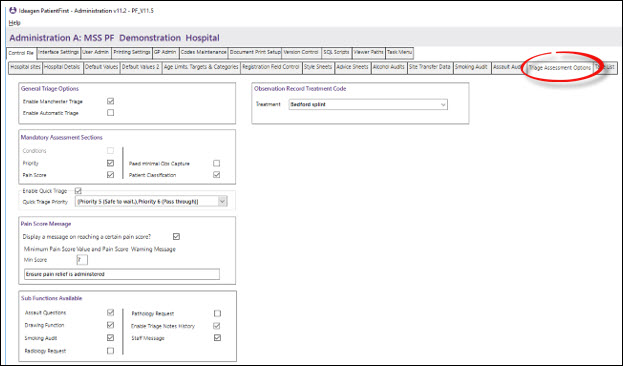Open the Printing Settings tab
This screenshot has width=623, height=366.
pos(132,52)
